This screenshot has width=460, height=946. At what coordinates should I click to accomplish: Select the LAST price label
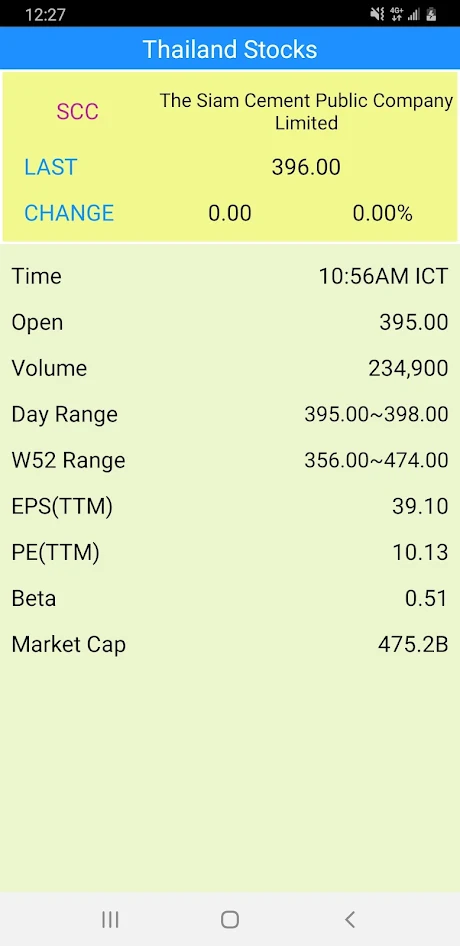(51, 167)
